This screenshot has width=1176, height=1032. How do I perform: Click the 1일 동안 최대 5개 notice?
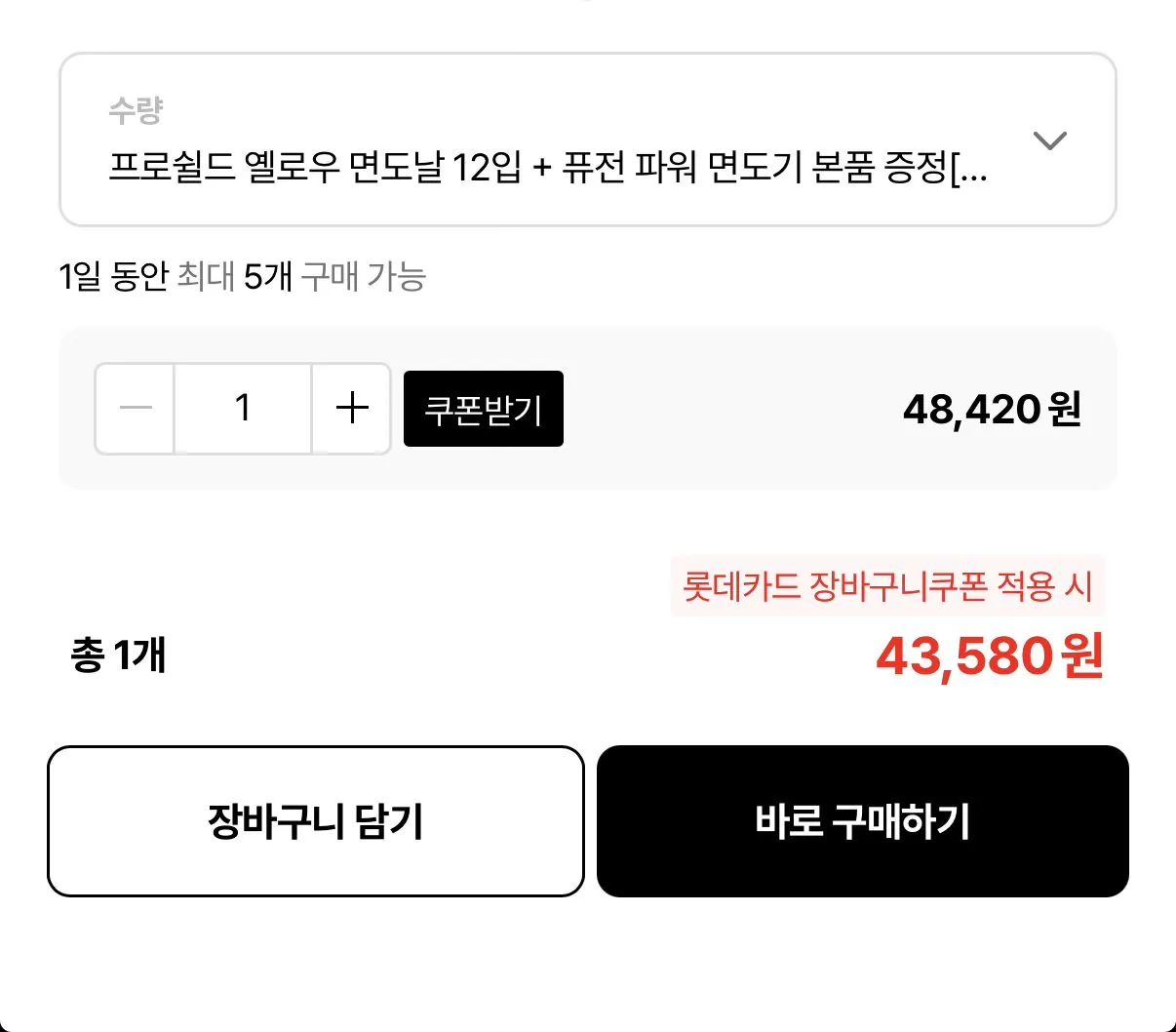point(247,278)
